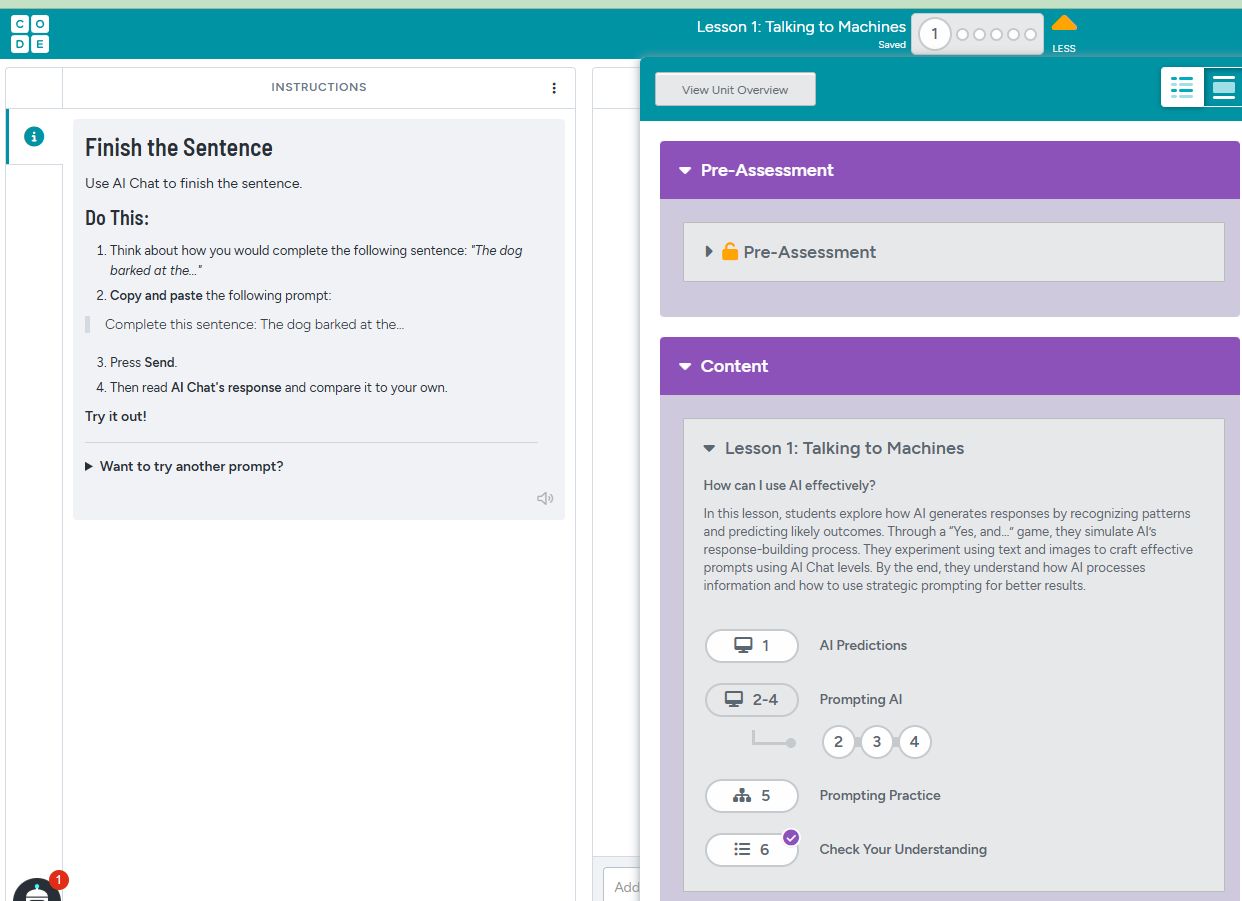Click the text-to-speech speaker icon
Image resolution: width=1242 pixels, height=901 pixels.
(545, 498)
